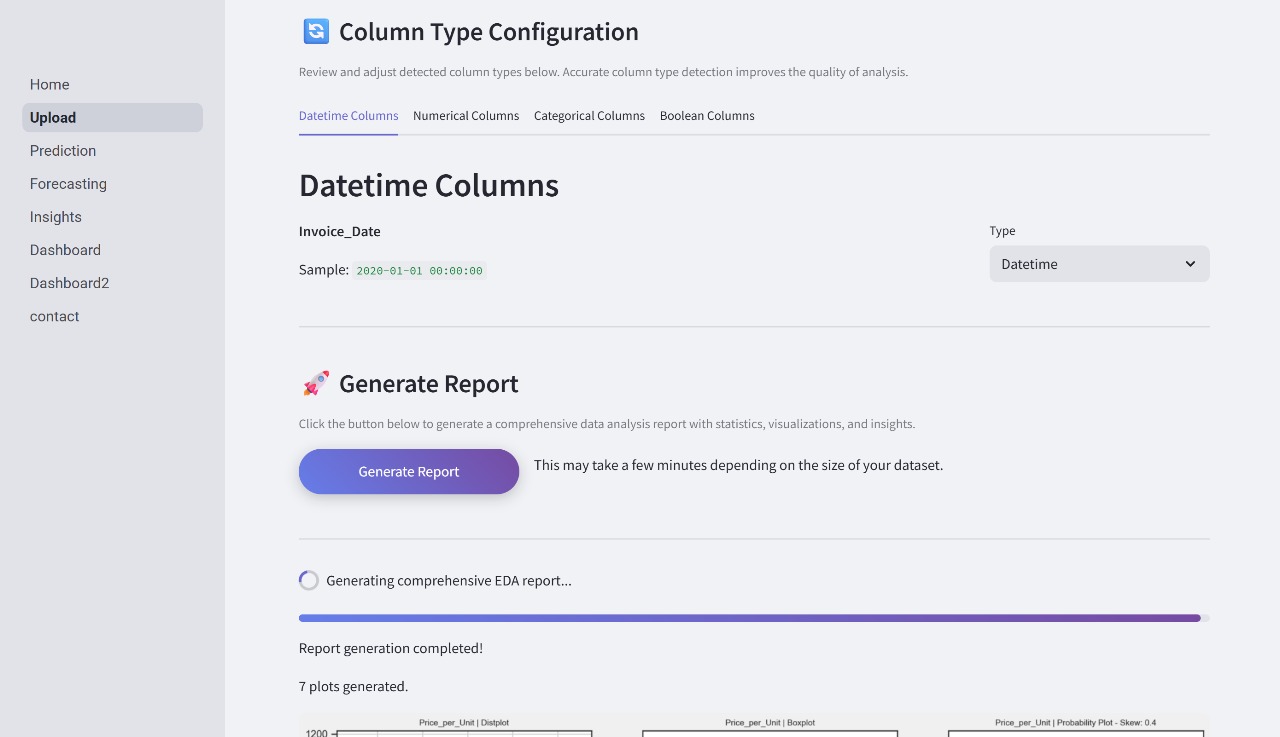Image resolution: width=1280 pixels, height=737 pixels.
Task: Select the Datetime Columns tab
Action: click(x=348, y=116)
